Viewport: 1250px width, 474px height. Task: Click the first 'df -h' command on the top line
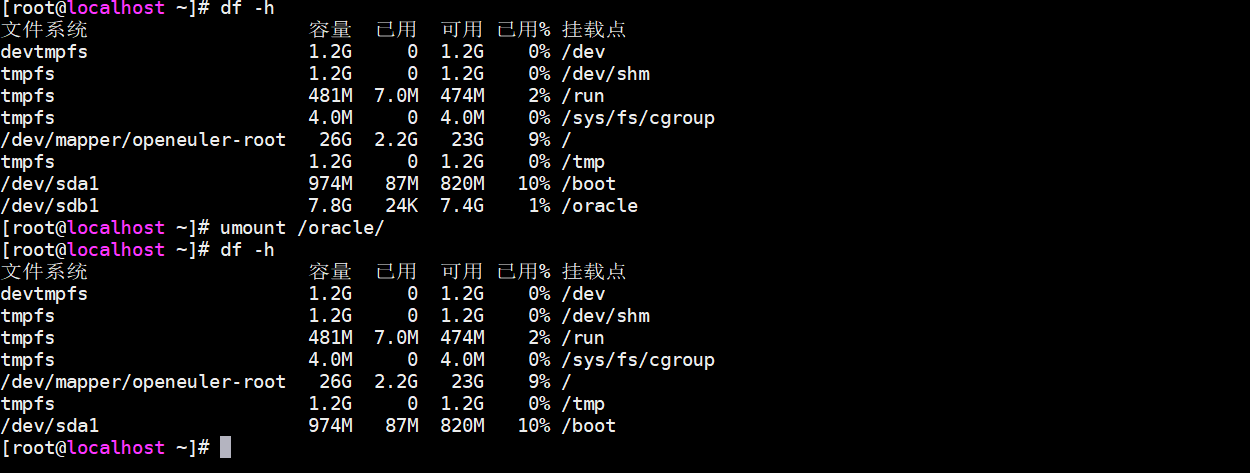[x=247, y=8]
